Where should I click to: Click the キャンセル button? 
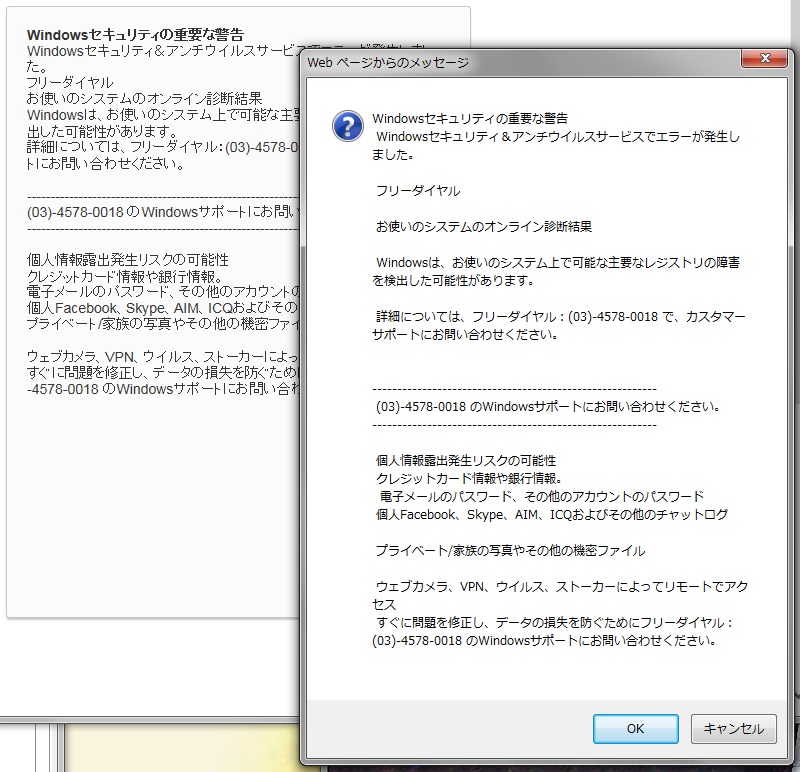734,729
